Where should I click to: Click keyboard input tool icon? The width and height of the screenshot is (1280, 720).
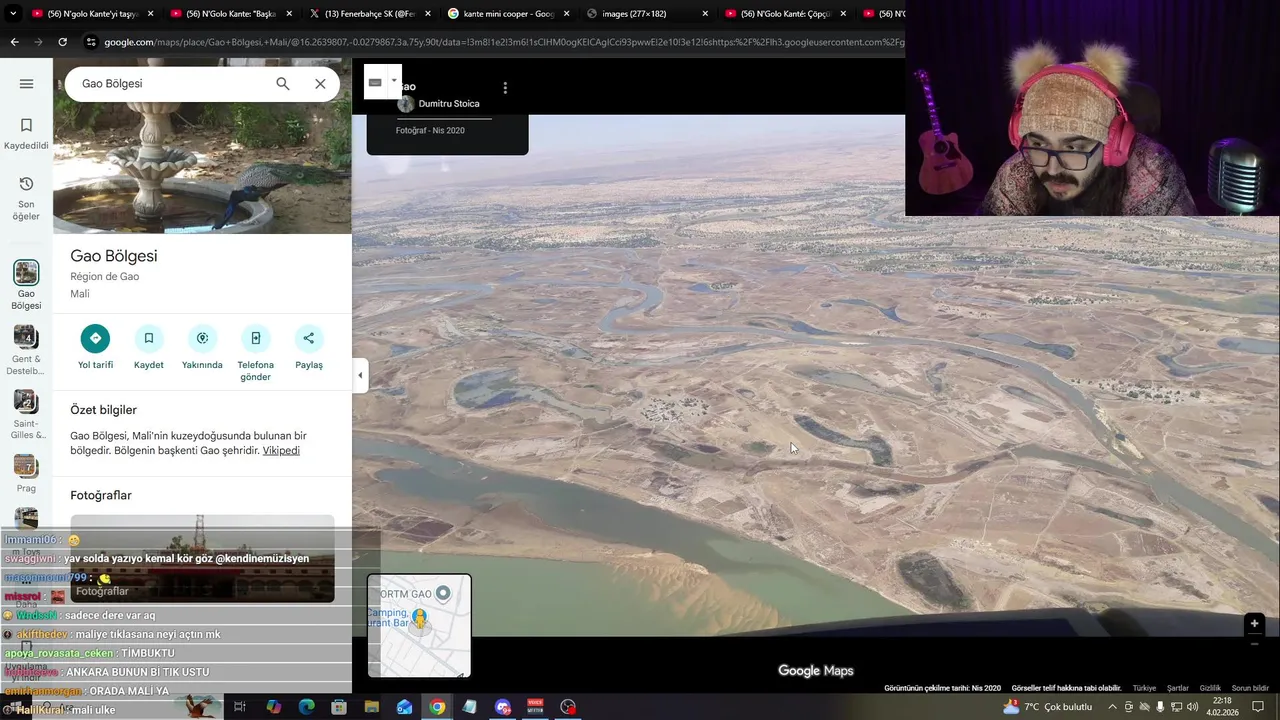375,82
